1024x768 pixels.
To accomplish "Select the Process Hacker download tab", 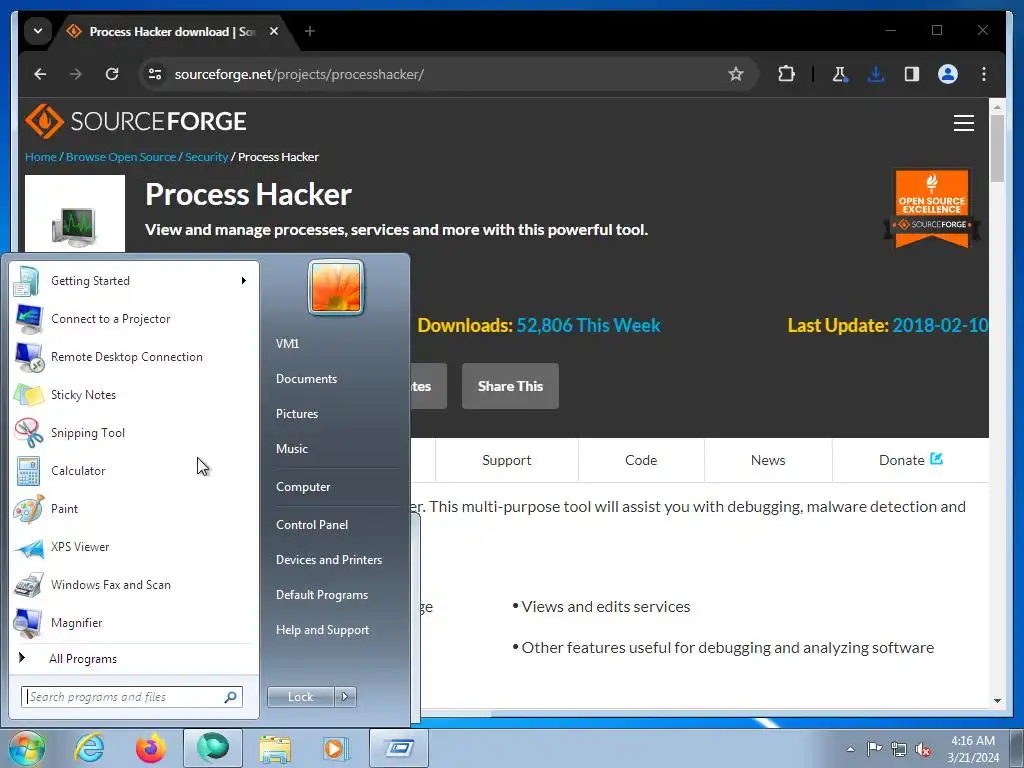I will [171, 31].
